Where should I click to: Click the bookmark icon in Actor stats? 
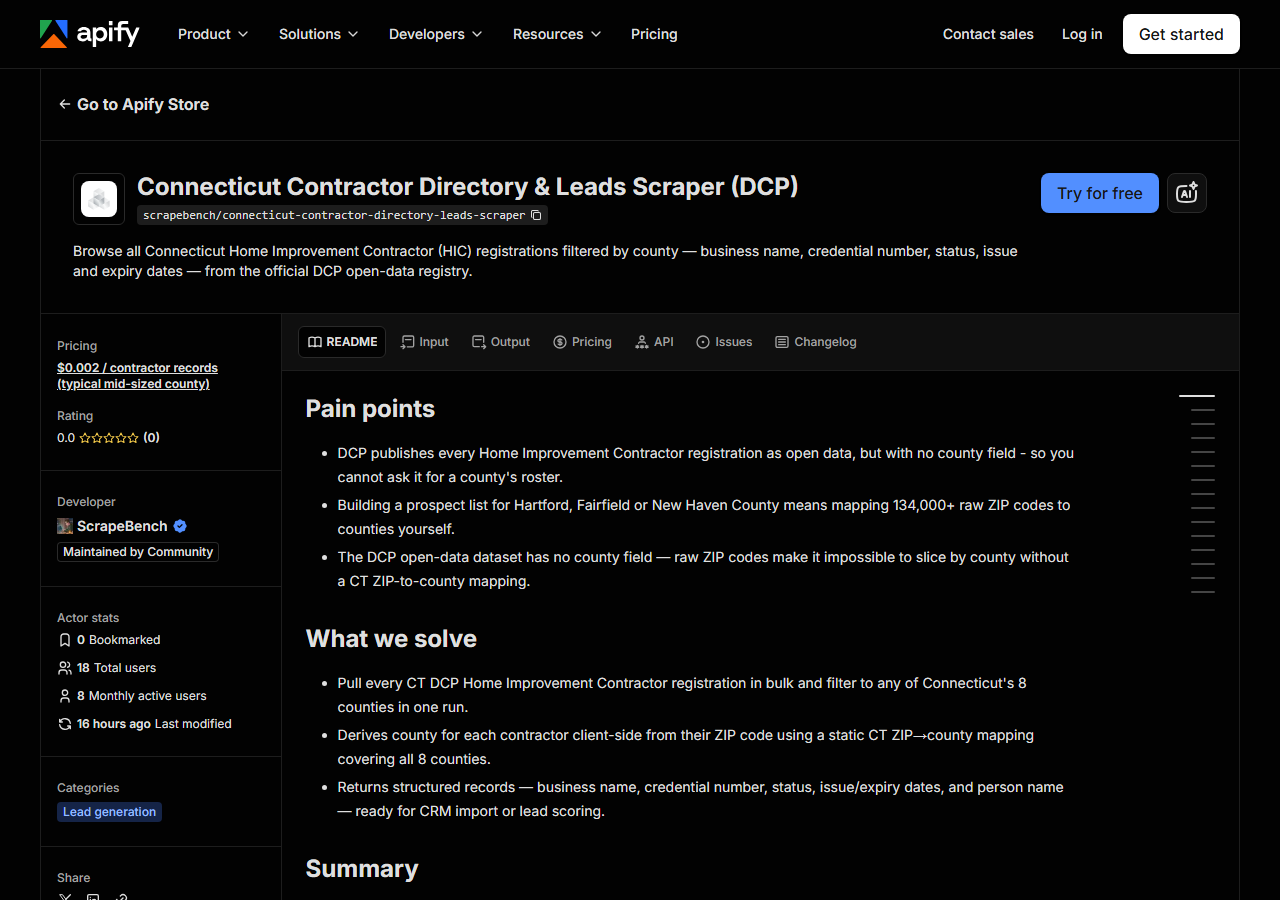click(x=65, y=640)
